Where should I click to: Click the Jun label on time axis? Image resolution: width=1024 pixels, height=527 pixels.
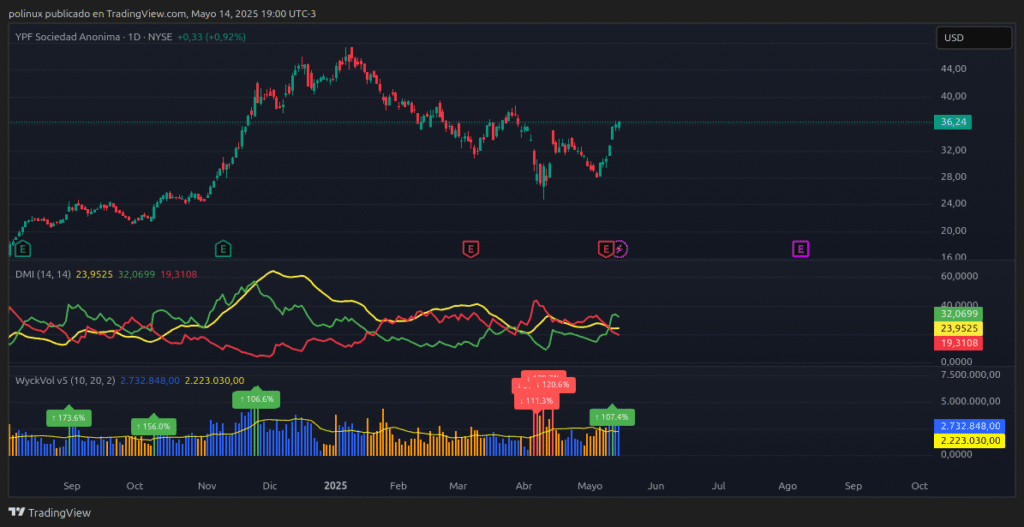(x=656, y=486)
